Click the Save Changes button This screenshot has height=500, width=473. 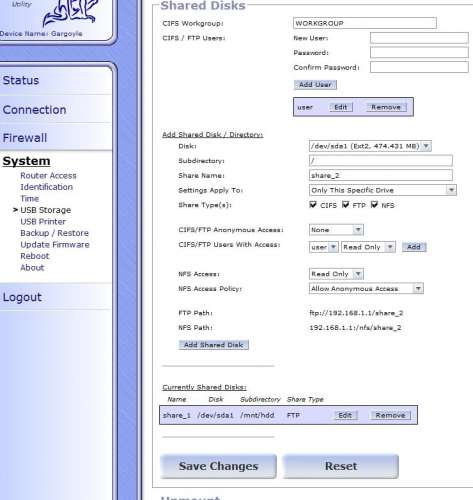(x=218, y=466)
